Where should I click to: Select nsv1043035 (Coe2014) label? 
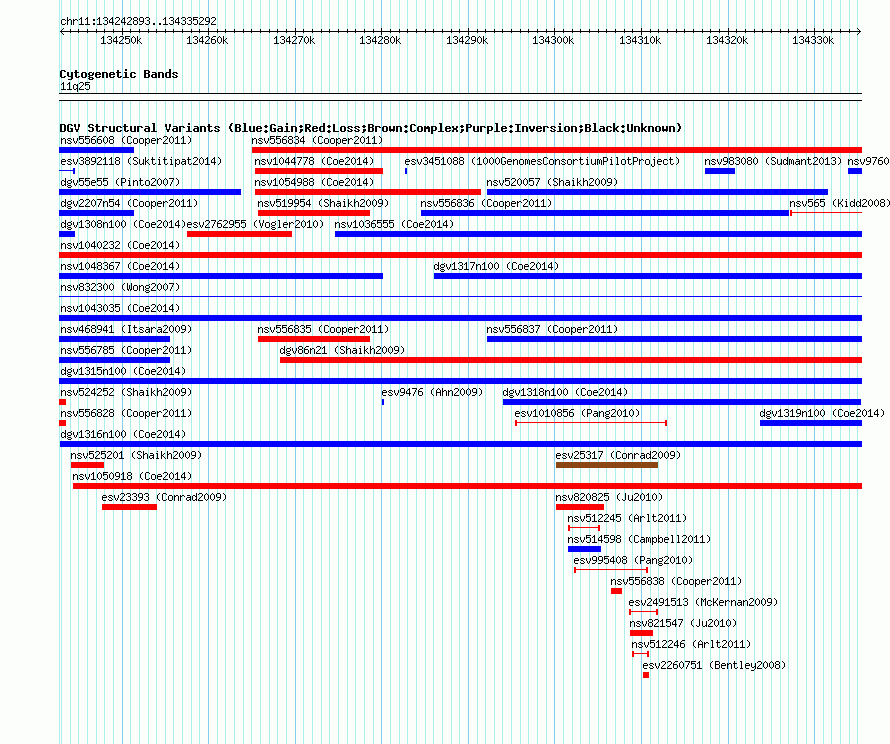[120, 308]
